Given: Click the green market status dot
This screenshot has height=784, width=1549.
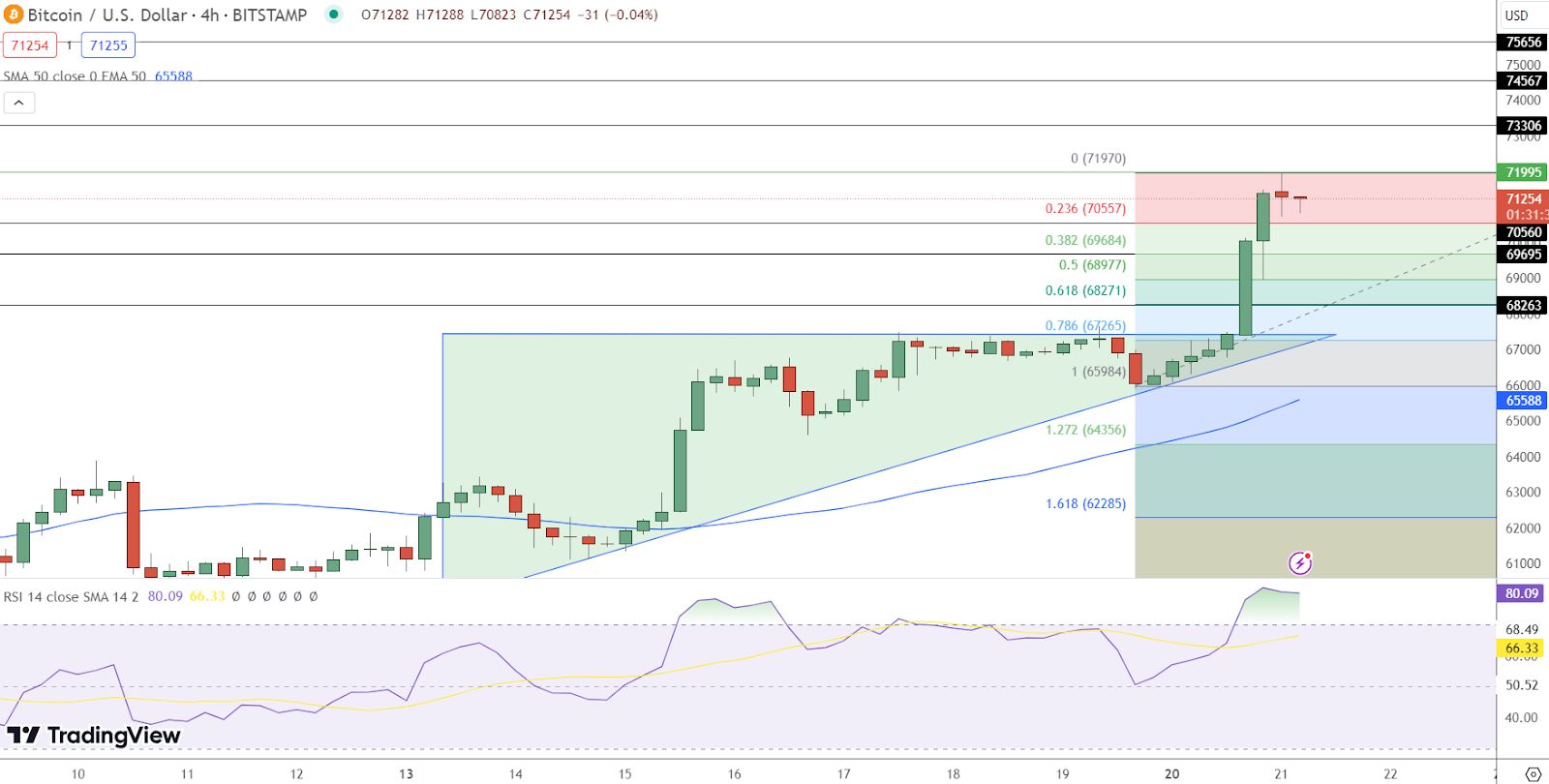Looking at the screenshot, I should (334, 15).
